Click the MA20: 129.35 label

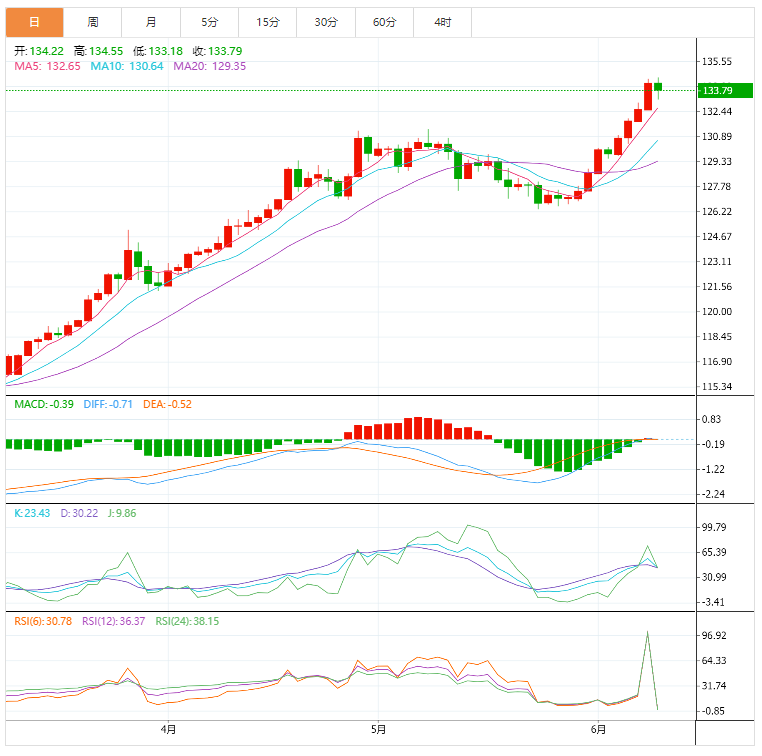click(x=209, y=66)
